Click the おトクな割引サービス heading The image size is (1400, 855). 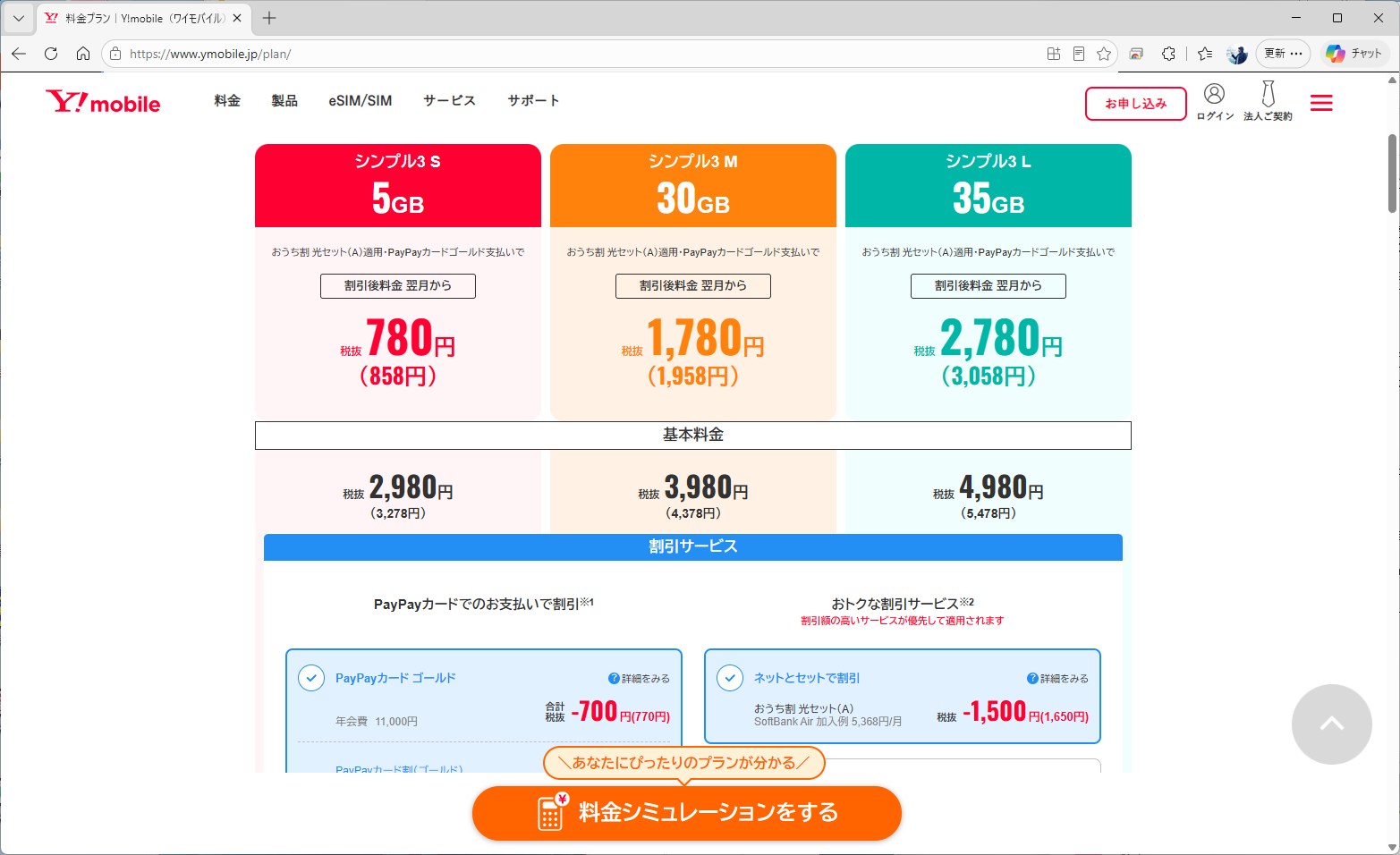903,604
